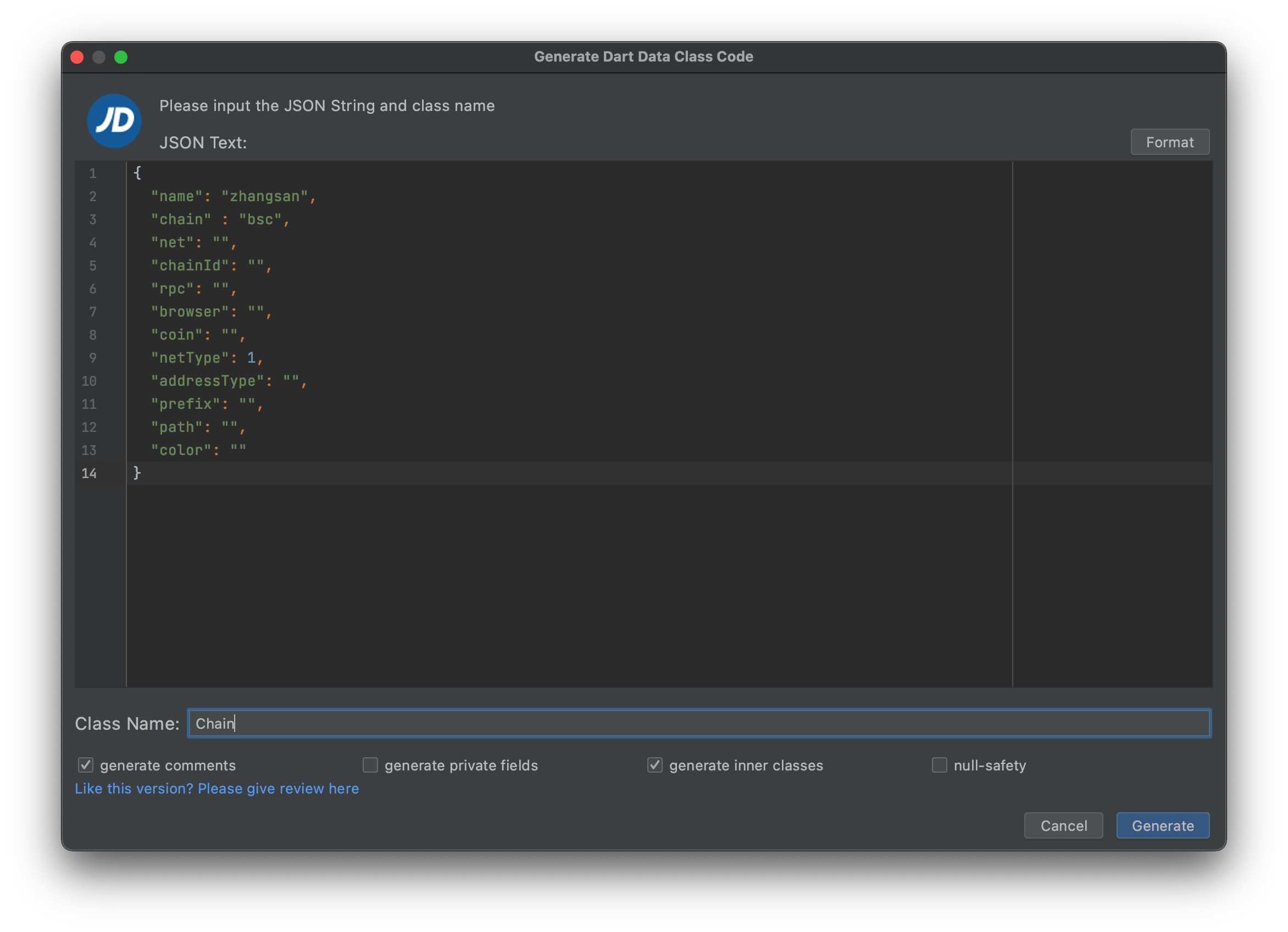The height and width of the screenshot is (932, 1288).
Task: Click the "bsc" chain value
Action: pos(260,220)
